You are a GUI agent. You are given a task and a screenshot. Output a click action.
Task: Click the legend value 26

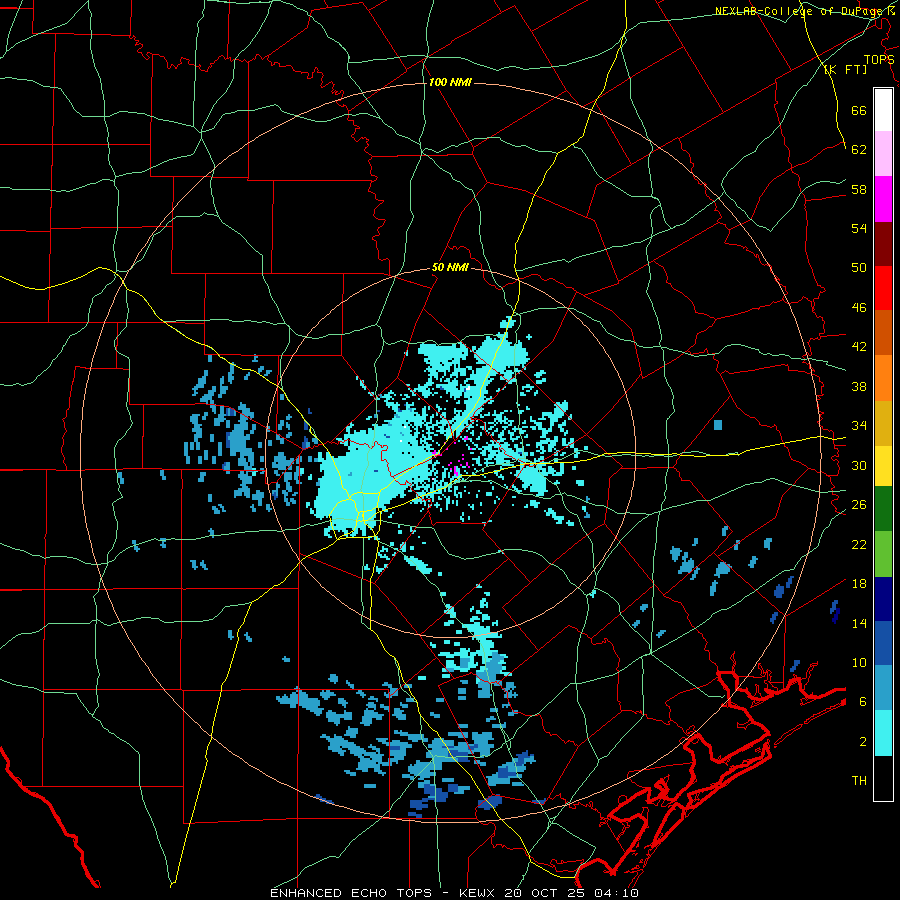(859, 505)
